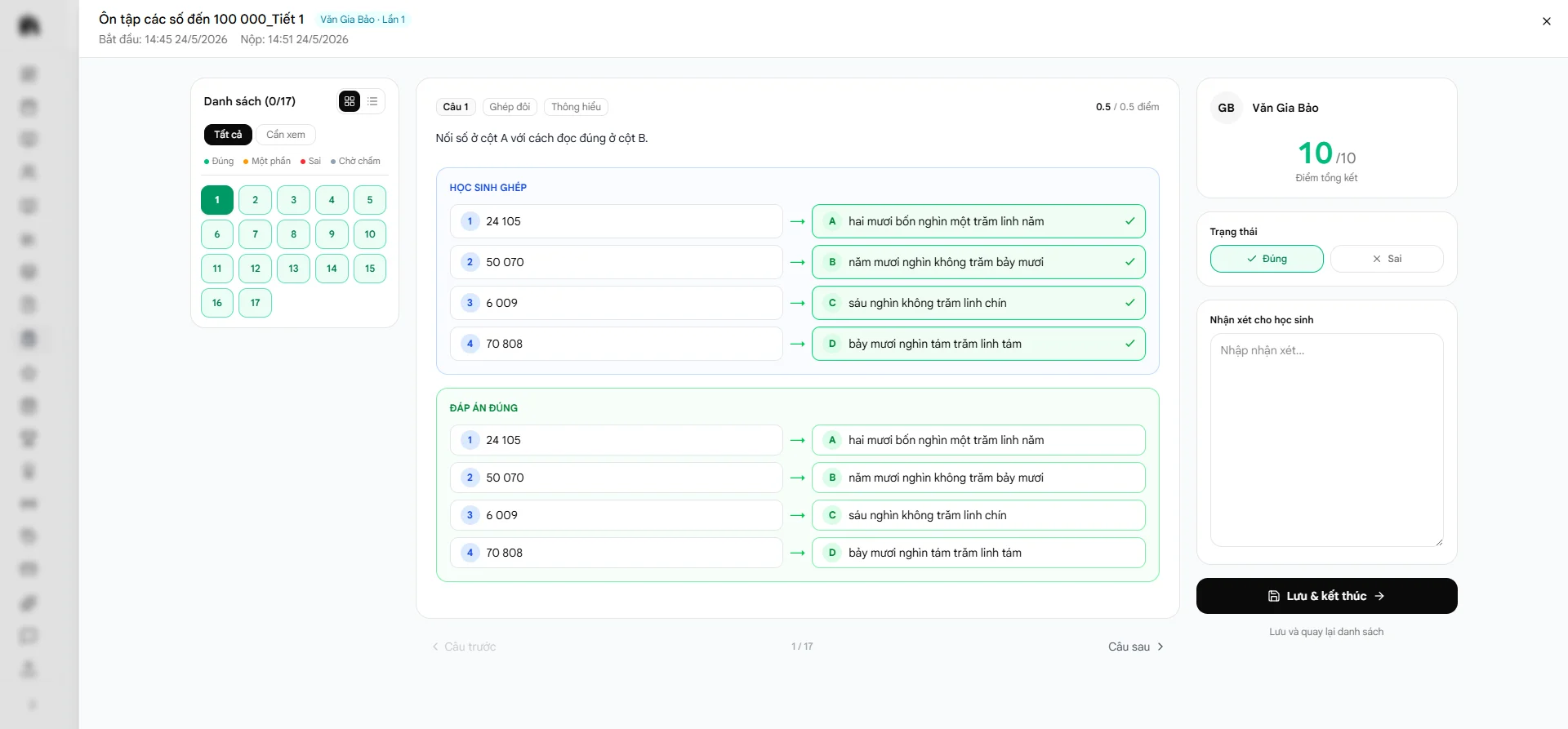Click the Danh sách (0/17) heading

(250, 101)
